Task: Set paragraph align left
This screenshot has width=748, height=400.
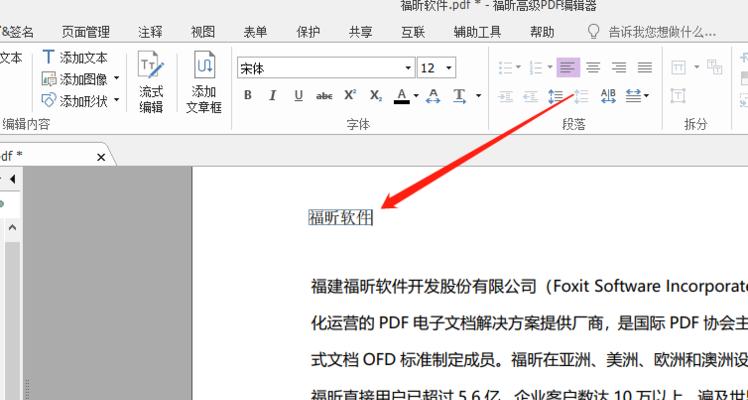Action: click(568, 68)
